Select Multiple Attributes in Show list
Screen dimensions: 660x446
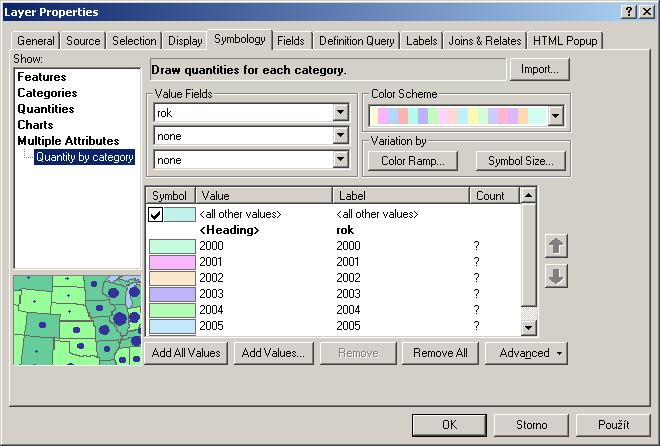tap(68, 141)
